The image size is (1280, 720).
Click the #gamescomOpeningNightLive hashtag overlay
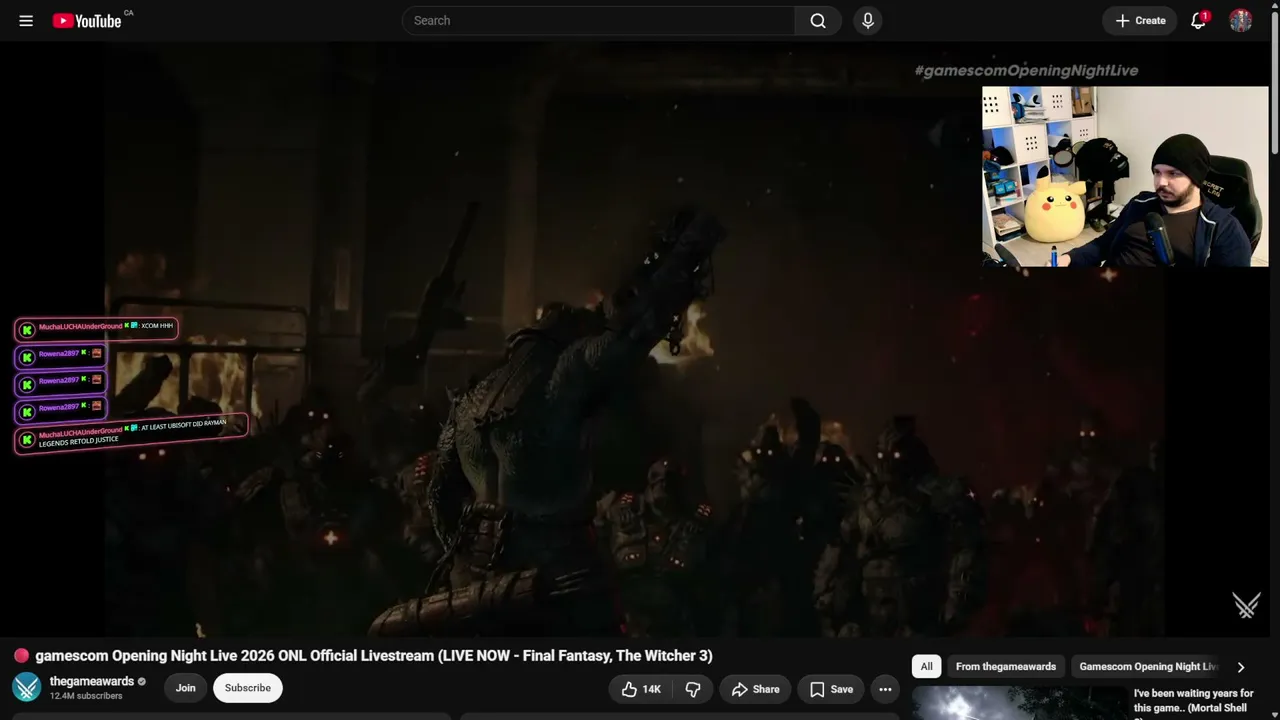[1026, 70]
